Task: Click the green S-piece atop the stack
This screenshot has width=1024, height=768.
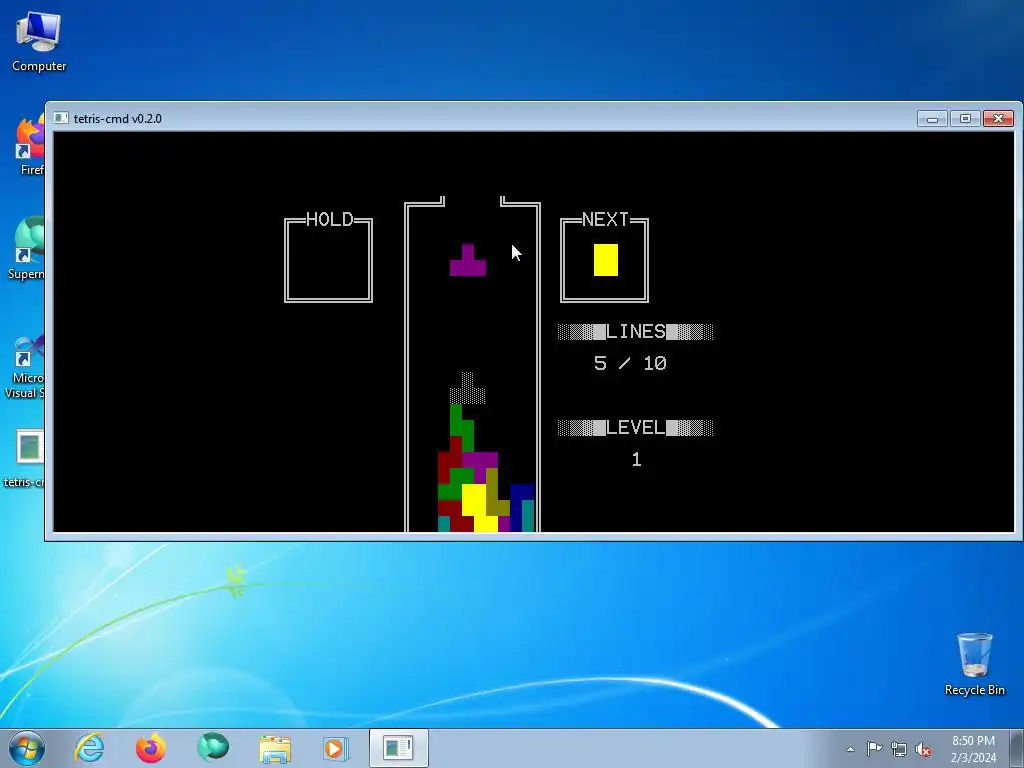Action: click(x=461, y=428)
